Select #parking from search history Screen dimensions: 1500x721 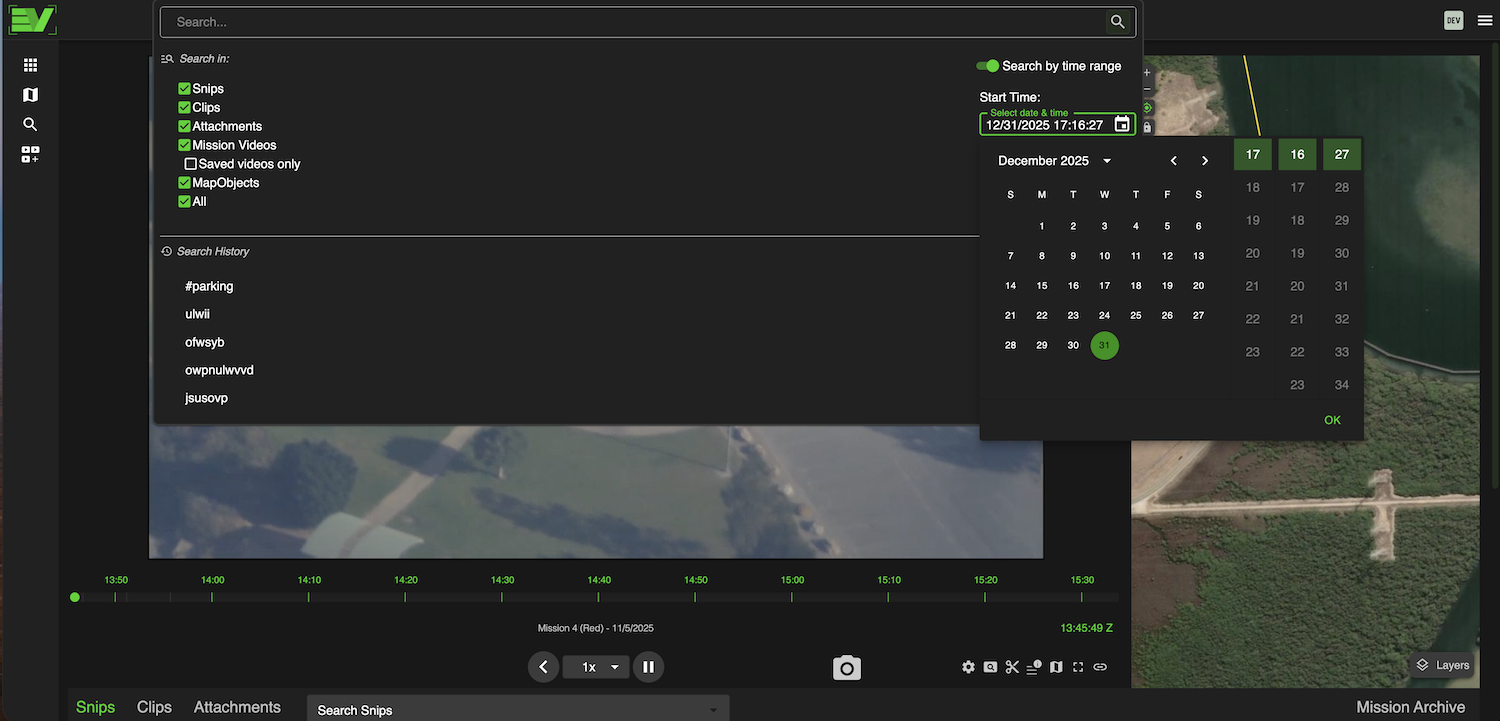pos(209,286)
